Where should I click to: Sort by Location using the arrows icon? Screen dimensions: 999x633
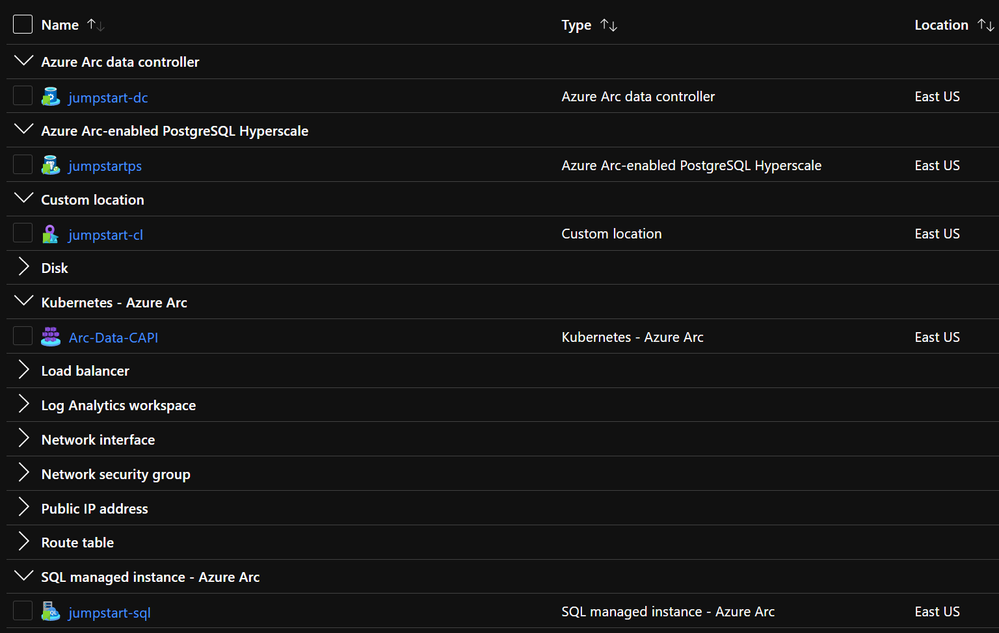[986, 25]
